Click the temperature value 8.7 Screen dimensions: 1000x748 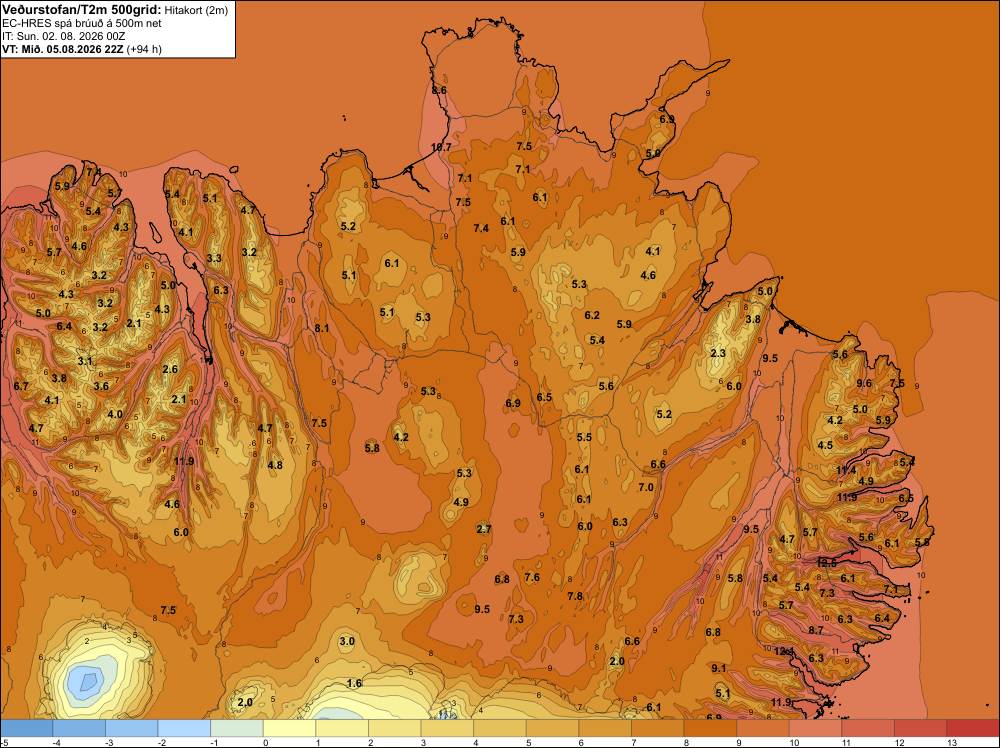click(x=816, y=630)
